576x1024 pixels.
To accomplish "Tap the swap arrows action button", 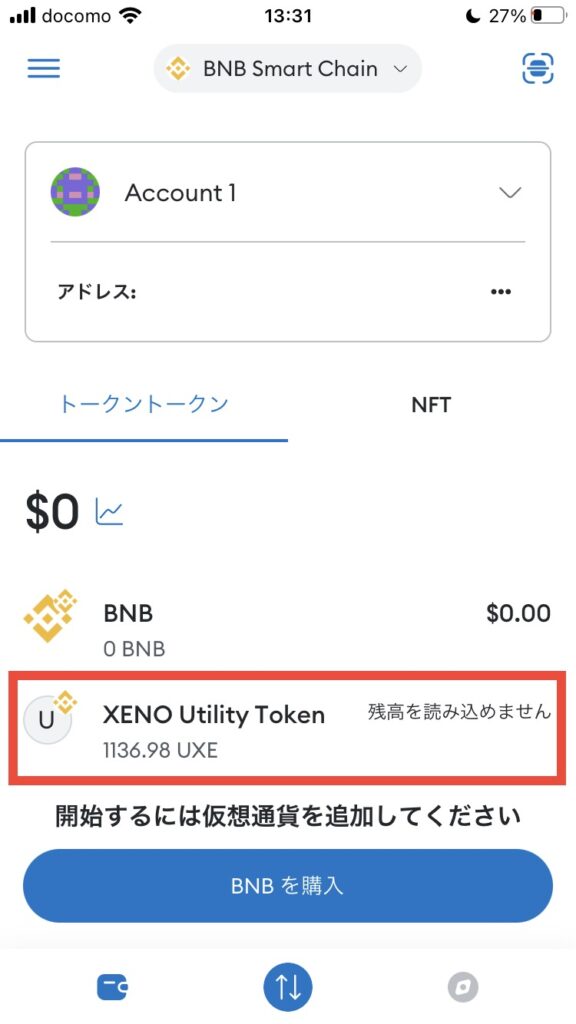I will click(x=288, y=986).
